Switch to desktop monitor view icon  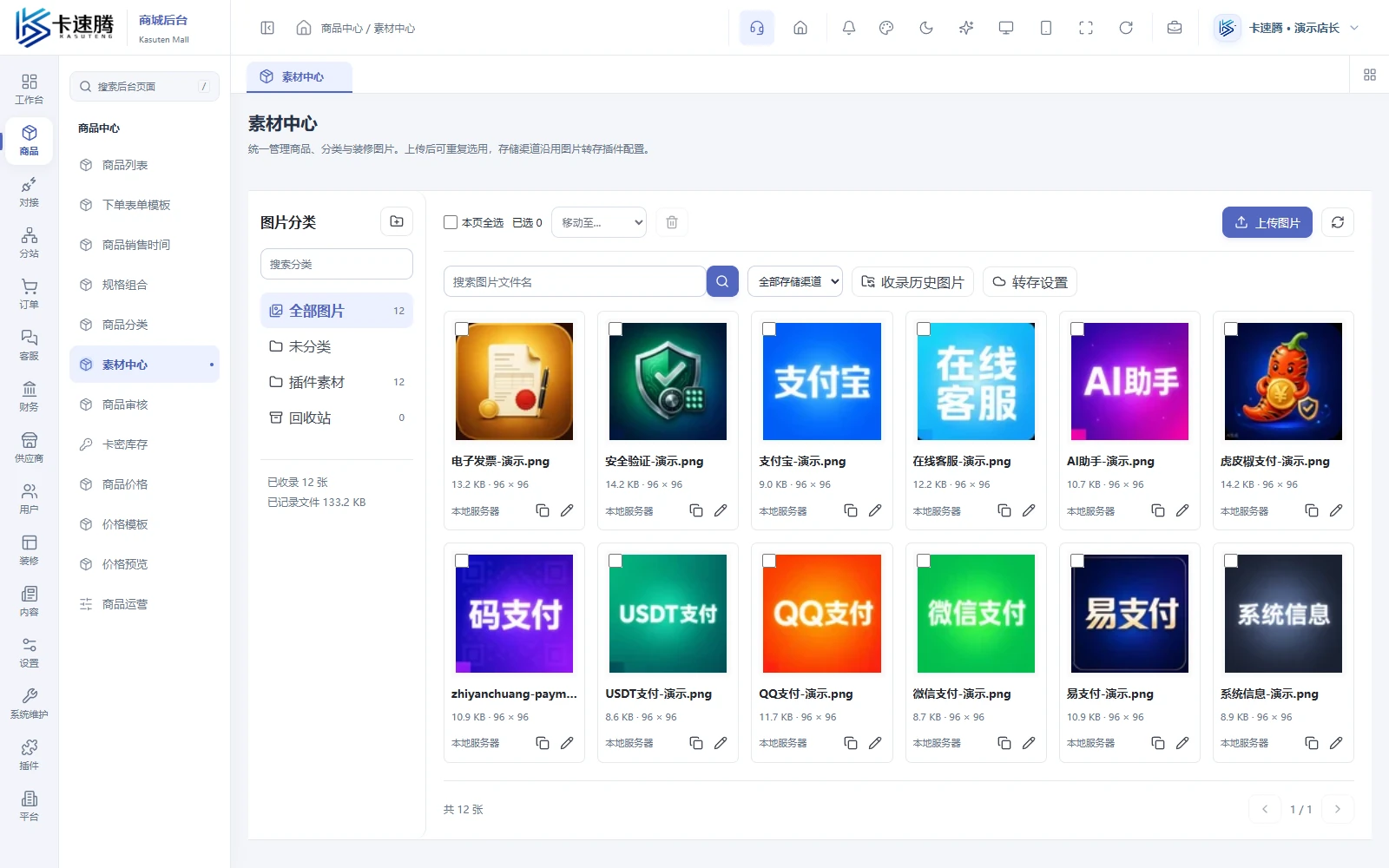1006,28
